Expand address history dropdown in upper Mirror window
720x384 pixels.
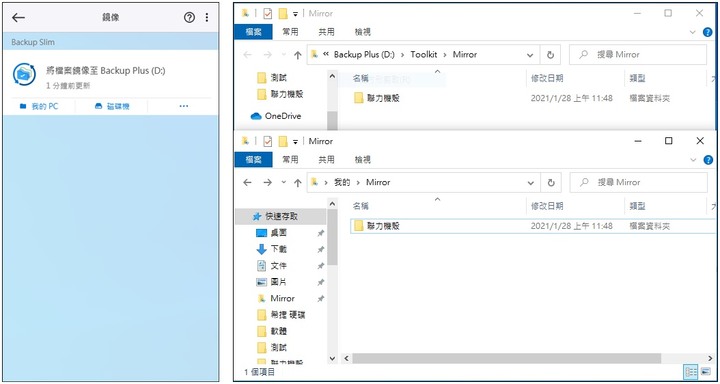click(530, 55)
